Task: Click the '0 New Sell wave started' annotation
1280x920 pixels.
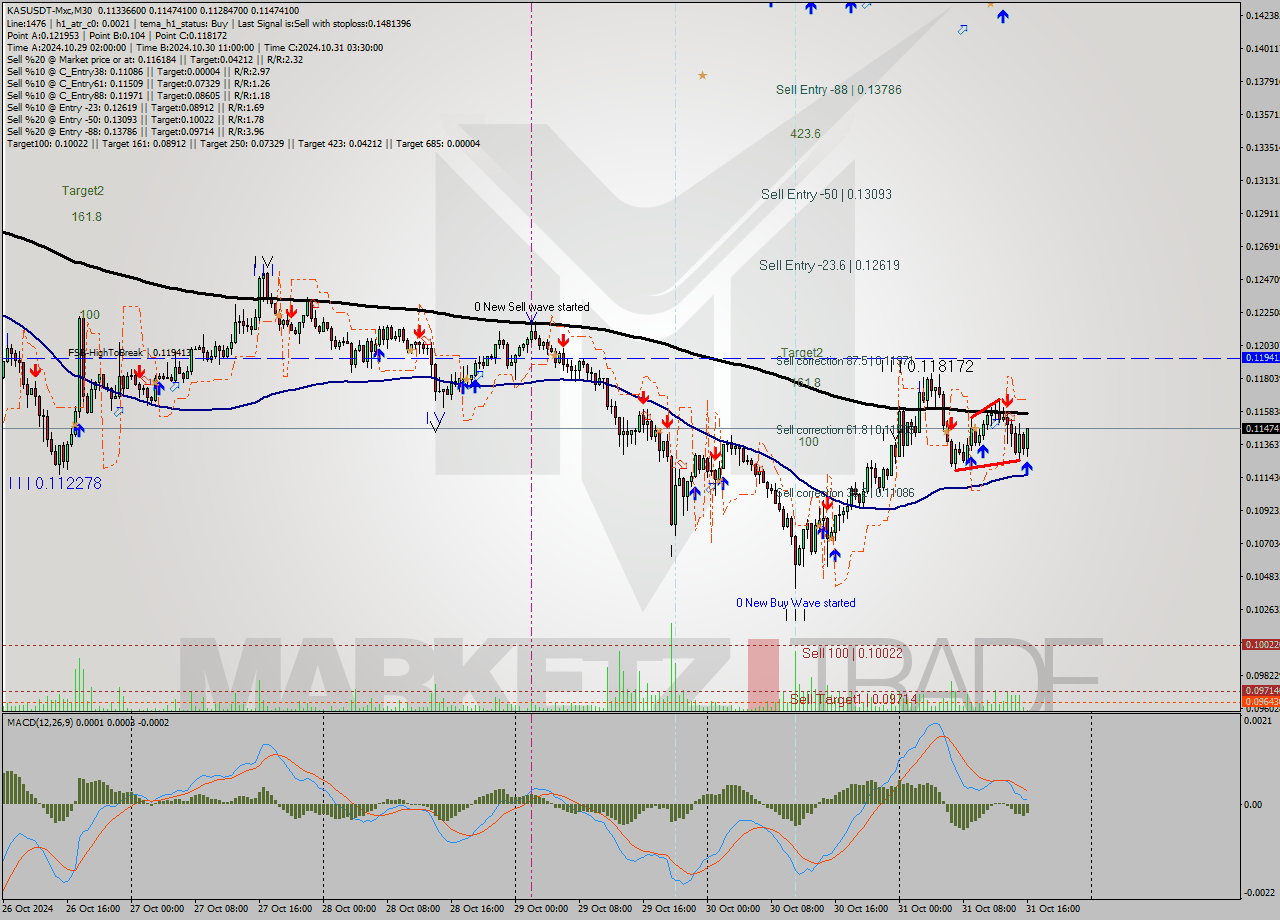Action: [x=531, y=307]
